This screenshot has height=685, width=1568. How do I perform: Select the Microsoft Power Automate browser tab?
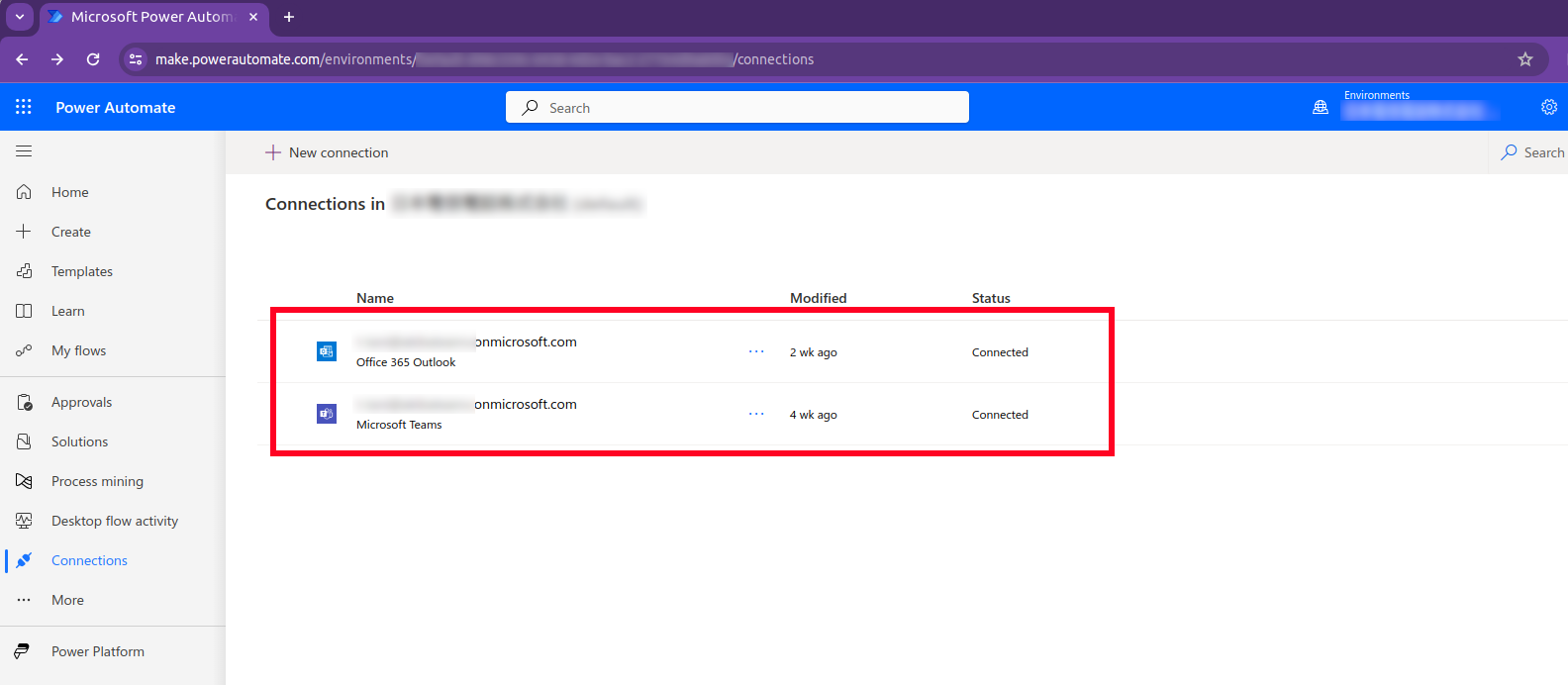click(x=151, y=17)
